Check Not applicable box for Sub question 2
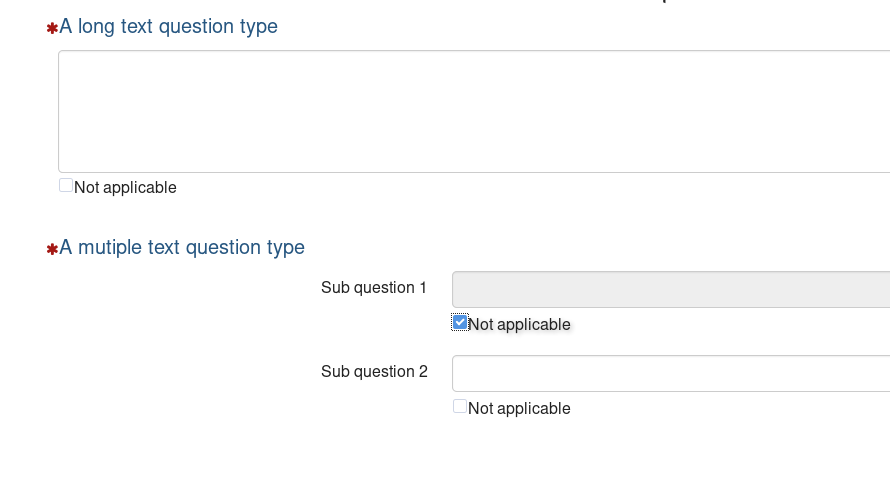Viewport: 890px width, 477px height. (x=460, y=406)
